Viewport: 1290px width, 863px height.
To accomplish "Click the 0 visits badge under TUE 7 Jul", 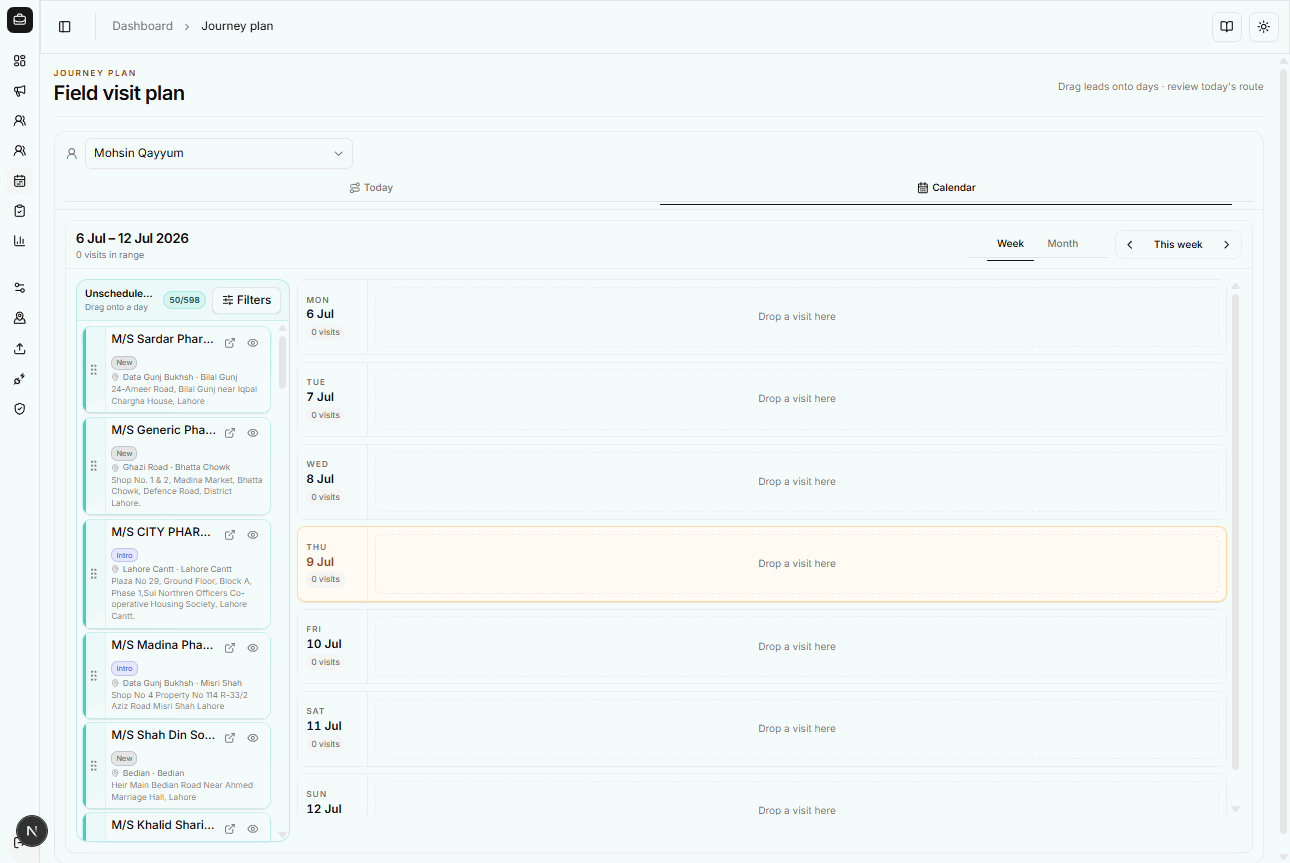I will pyautogui.click(x=325, y=415).
